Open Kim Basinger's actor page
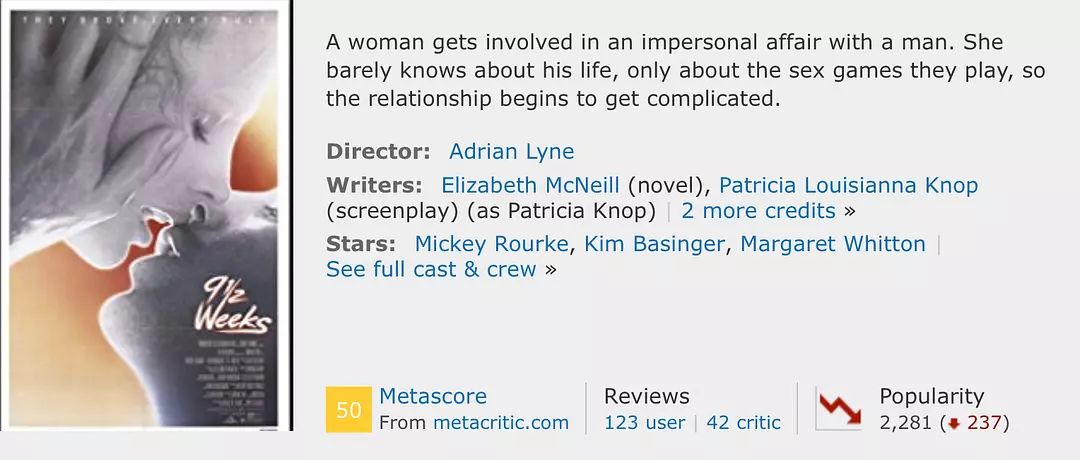 pos(654,244)
